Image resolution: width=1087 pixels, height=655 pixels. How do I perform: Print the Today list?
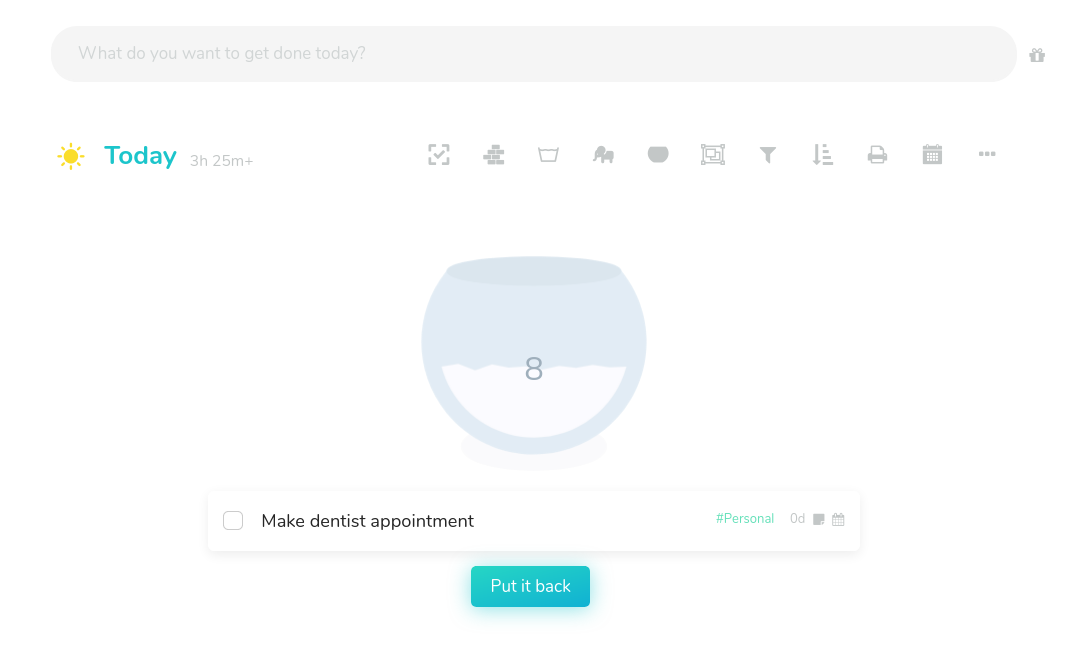tap(877, 155)
